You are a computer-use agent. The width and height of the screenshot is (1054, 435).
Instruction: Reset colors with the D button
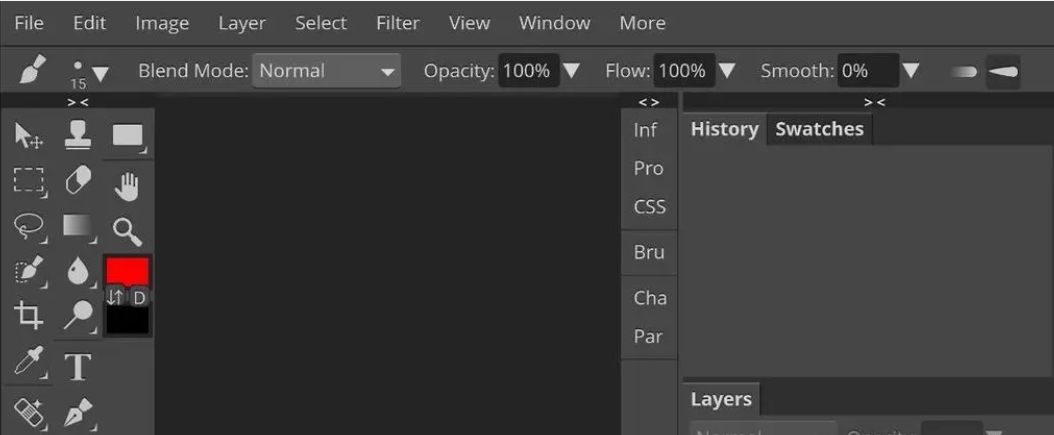point(139,297)
